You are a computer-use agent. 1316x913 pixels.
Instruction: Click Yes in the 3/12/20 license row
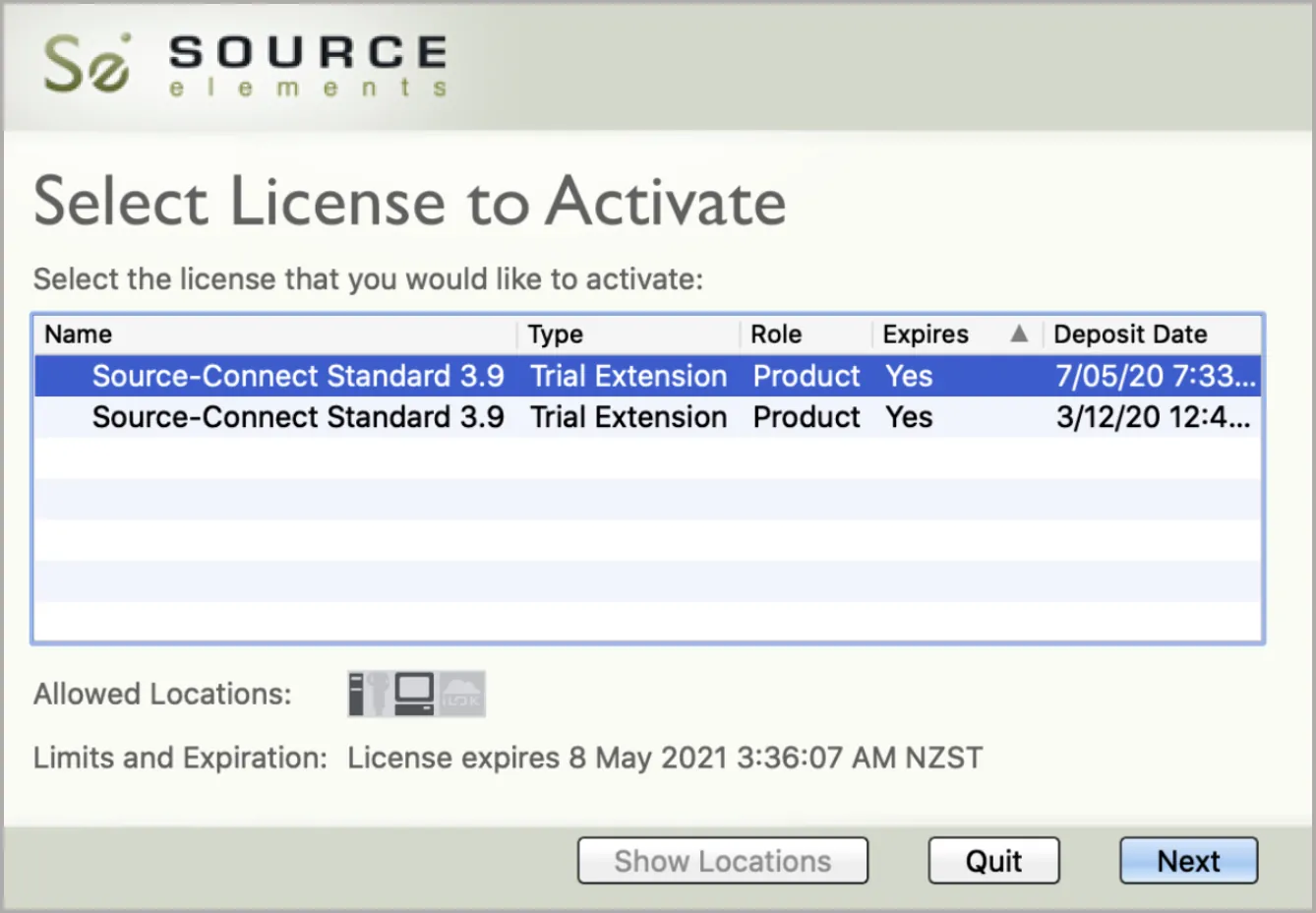click(909, 417)
